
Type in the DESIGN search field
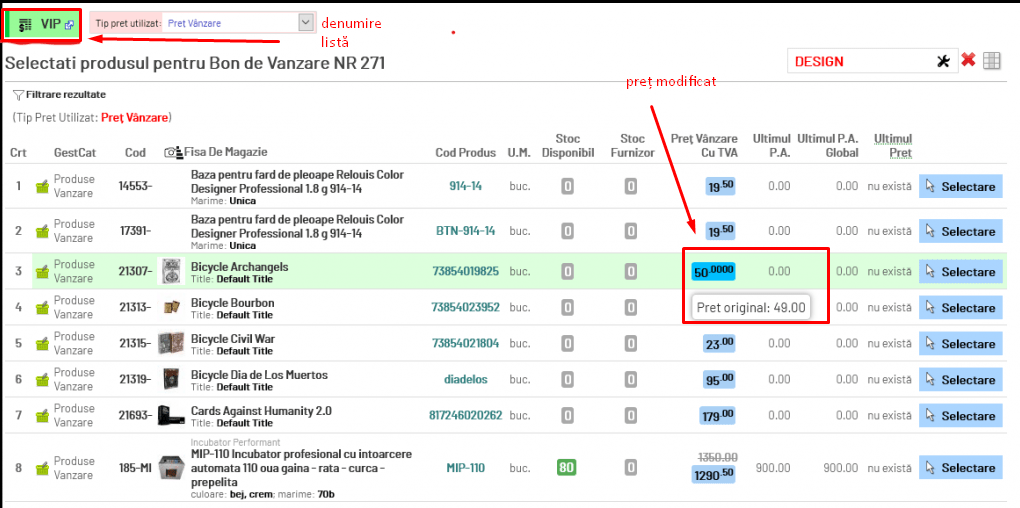[860, 61]
